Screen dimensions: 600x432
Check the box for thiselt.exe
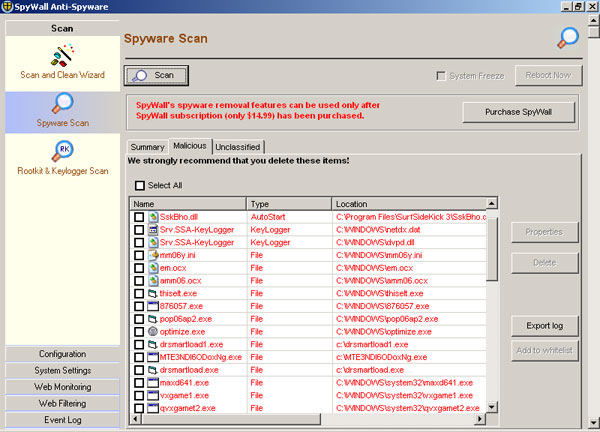point(139,293)
